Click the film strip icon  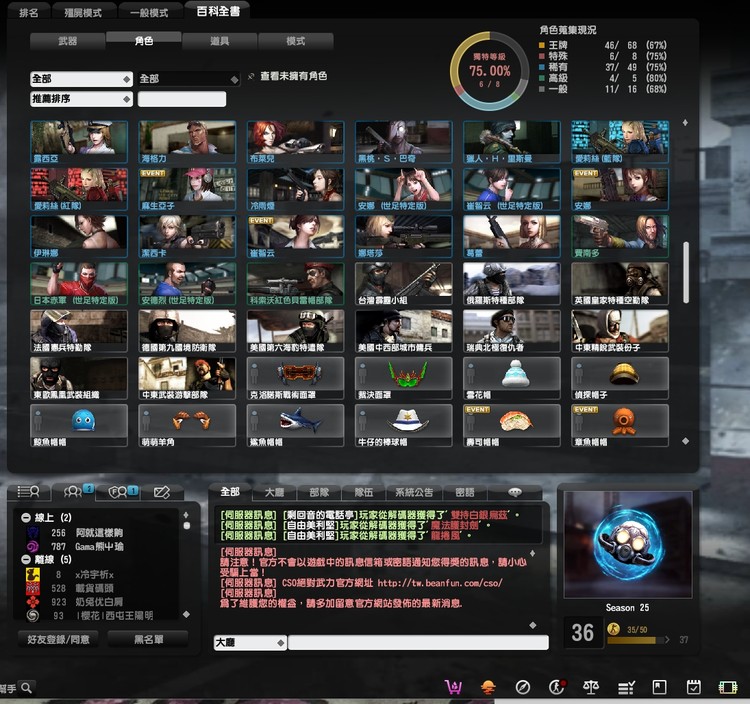[727, 687]
